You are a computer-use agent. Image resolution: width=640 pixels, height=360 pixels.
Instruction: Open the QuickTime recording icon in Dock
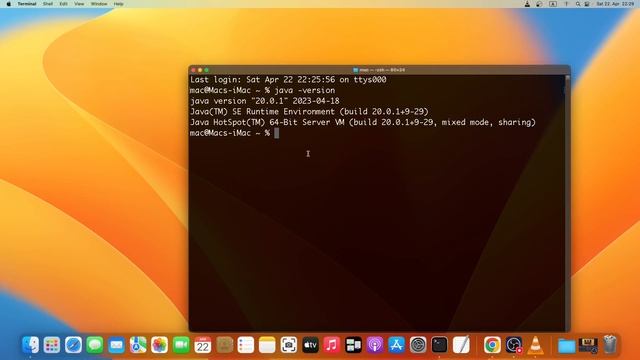click(x=514, y=345)
